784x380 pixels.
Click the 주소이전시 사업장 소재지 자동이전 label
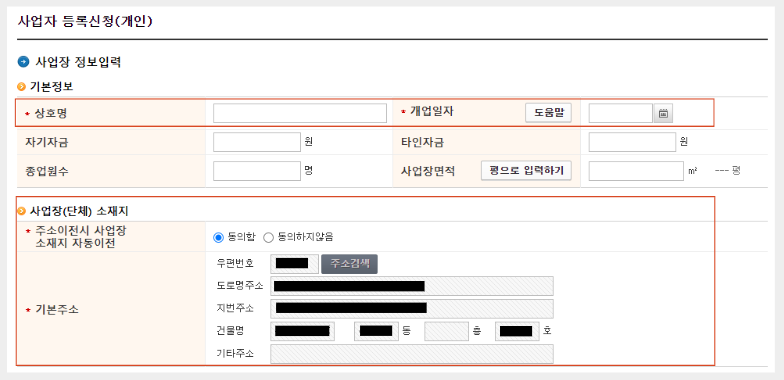[80, 237]
